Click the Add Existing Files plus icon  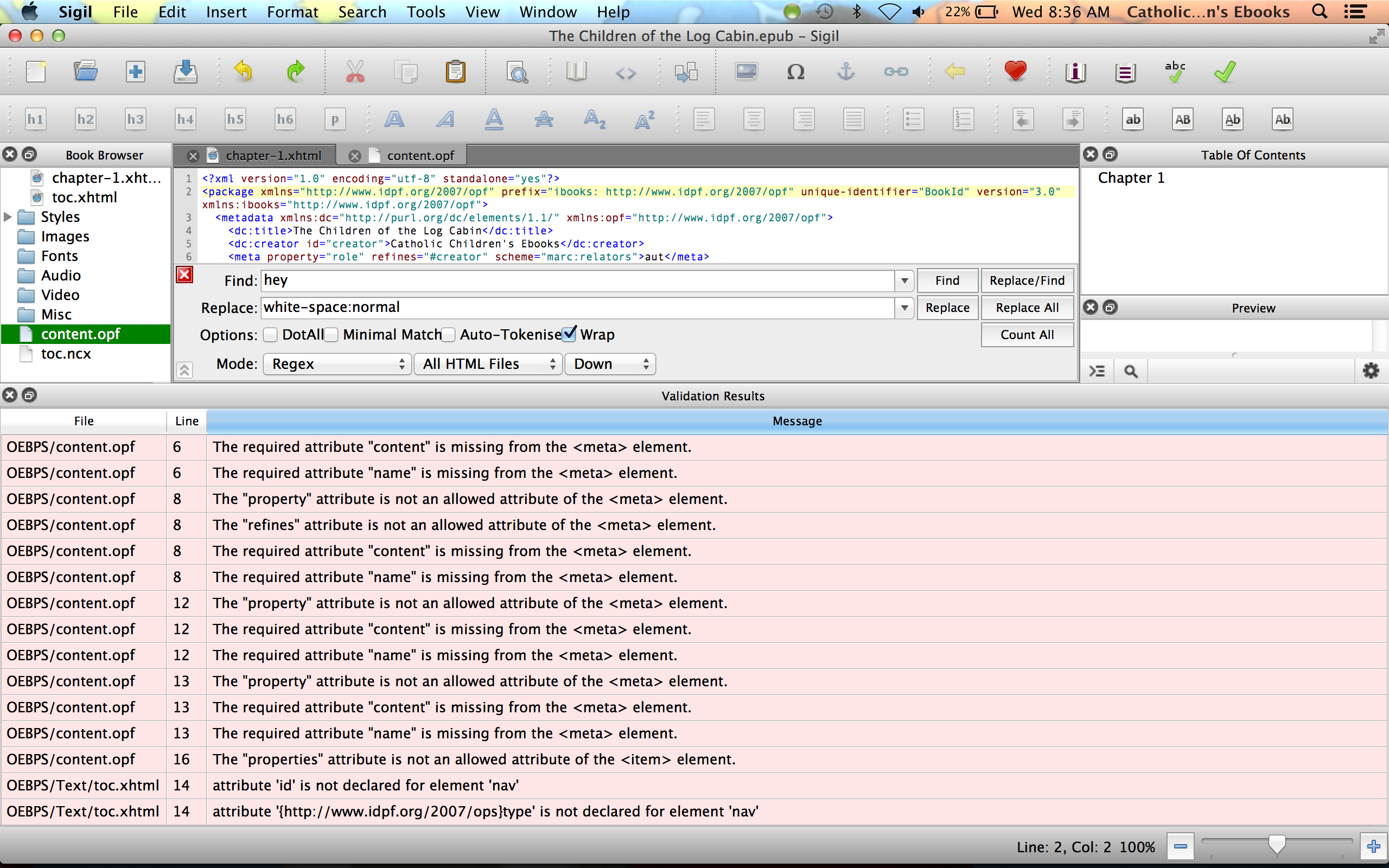(136, 72)
